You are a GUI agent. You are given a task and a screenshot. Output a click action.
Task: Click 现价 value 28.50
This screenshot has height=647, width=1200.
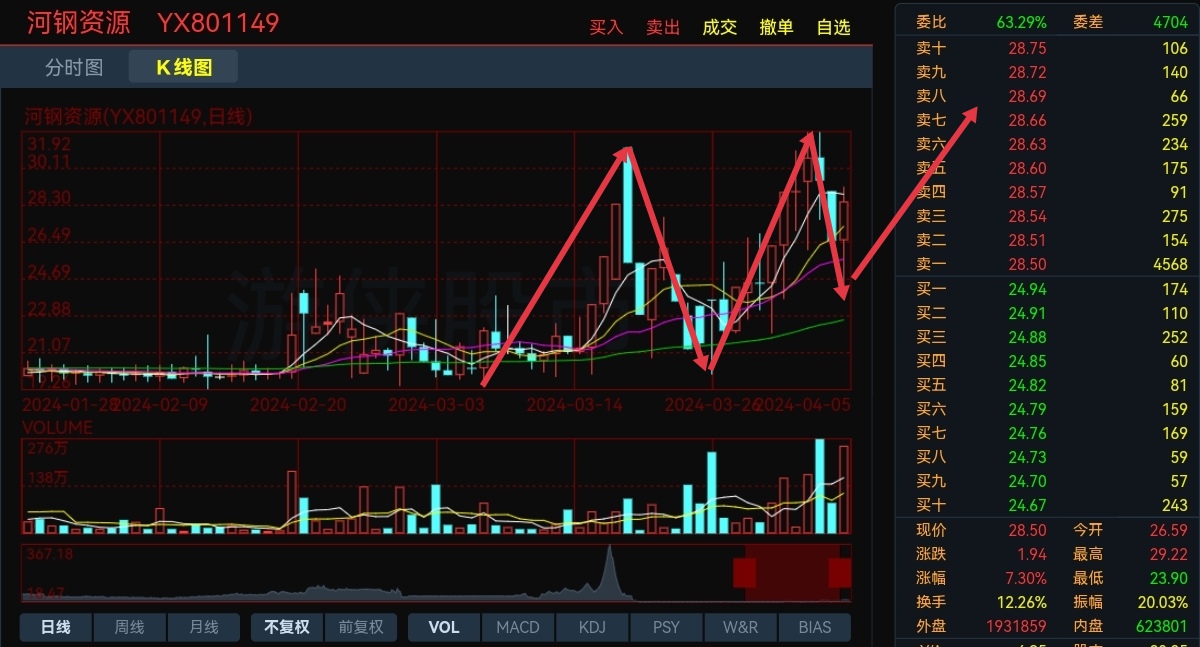click(x=1027, y=530)
